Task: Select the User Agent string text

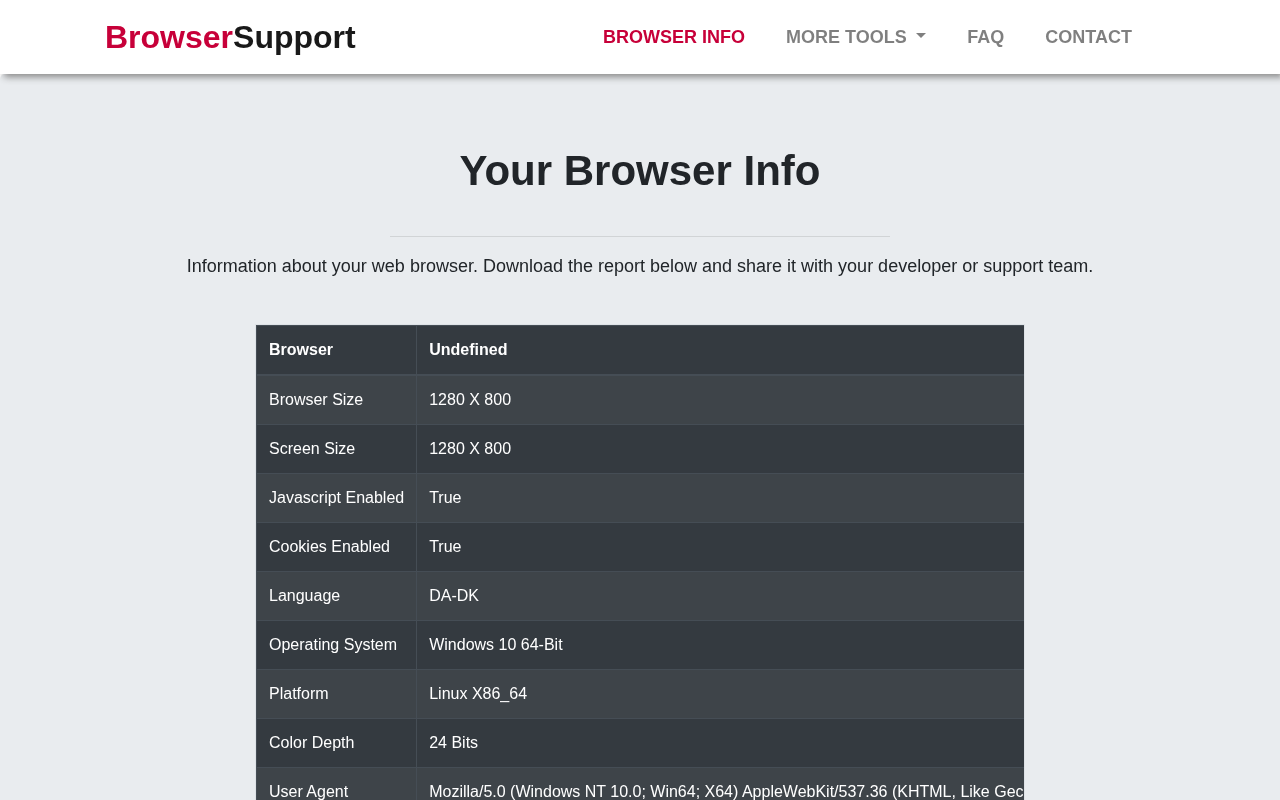Action: pos(726,791)
